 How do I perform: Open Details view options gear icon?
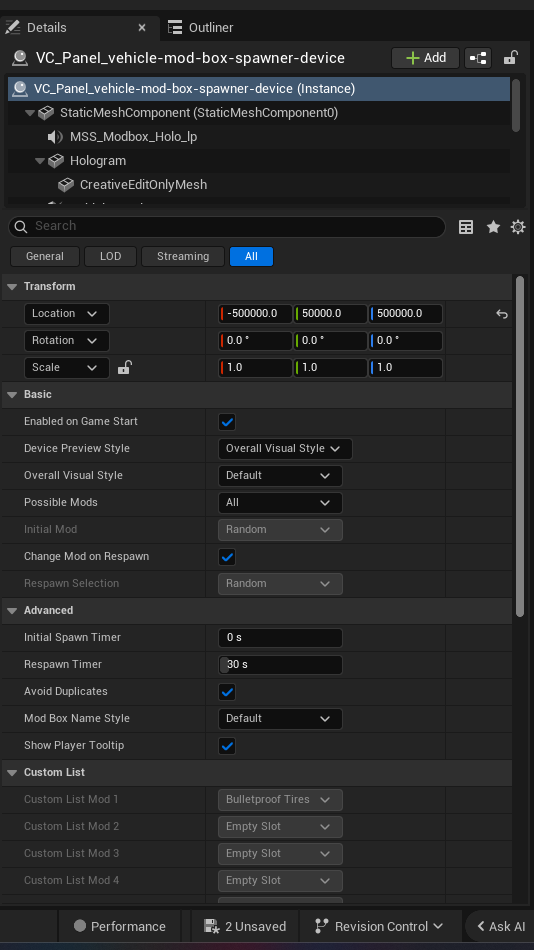pyautogui.click(x=518, y=227)
